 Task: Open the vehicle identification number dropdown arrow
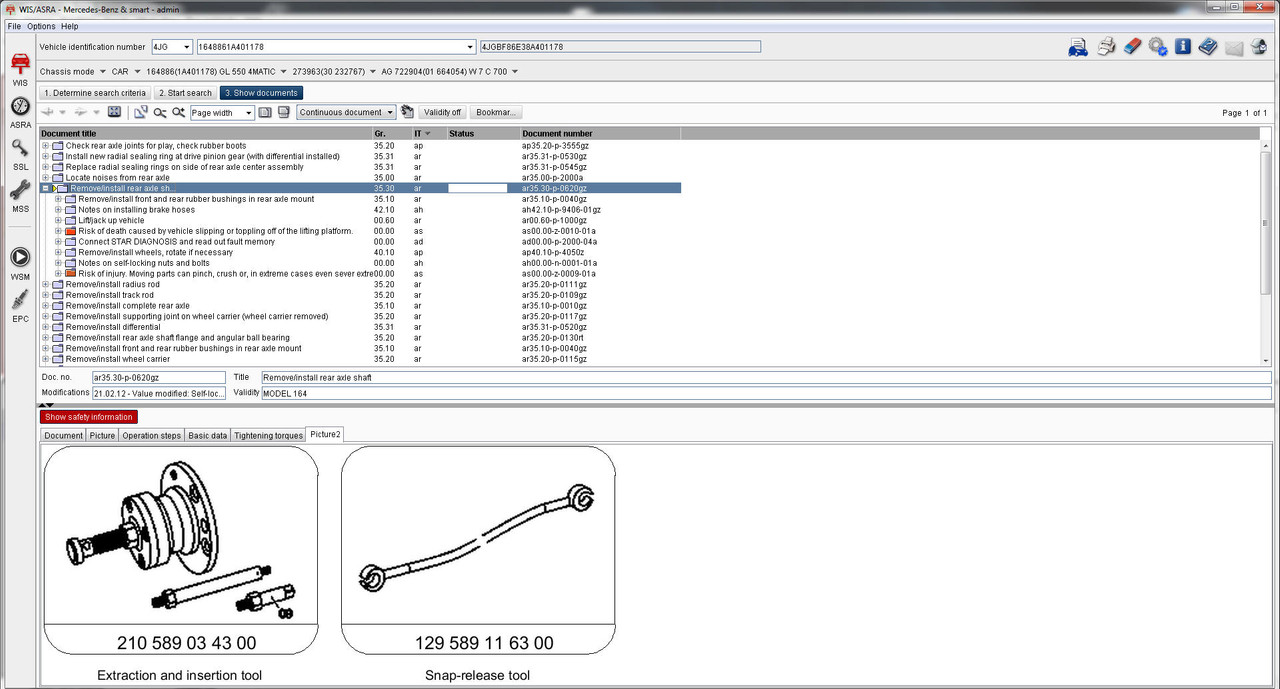[x=470, y=47]
